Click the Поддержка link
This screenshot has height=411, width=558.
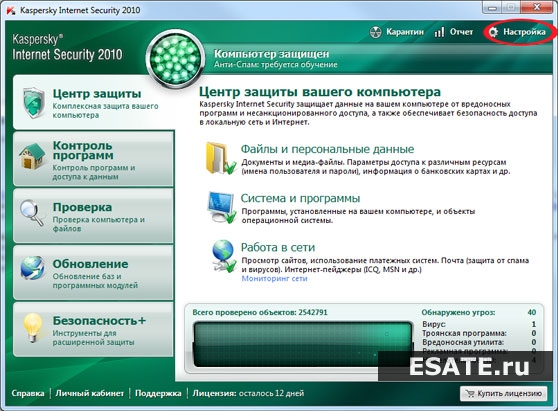[x=158, y=393]
